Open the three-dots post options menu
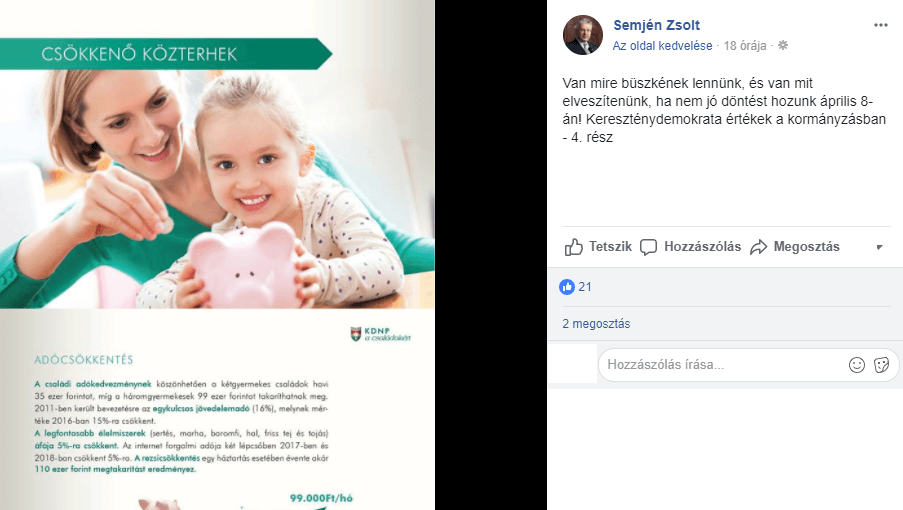This screenshot has height=510, width=903. click(x=881, y=25)
